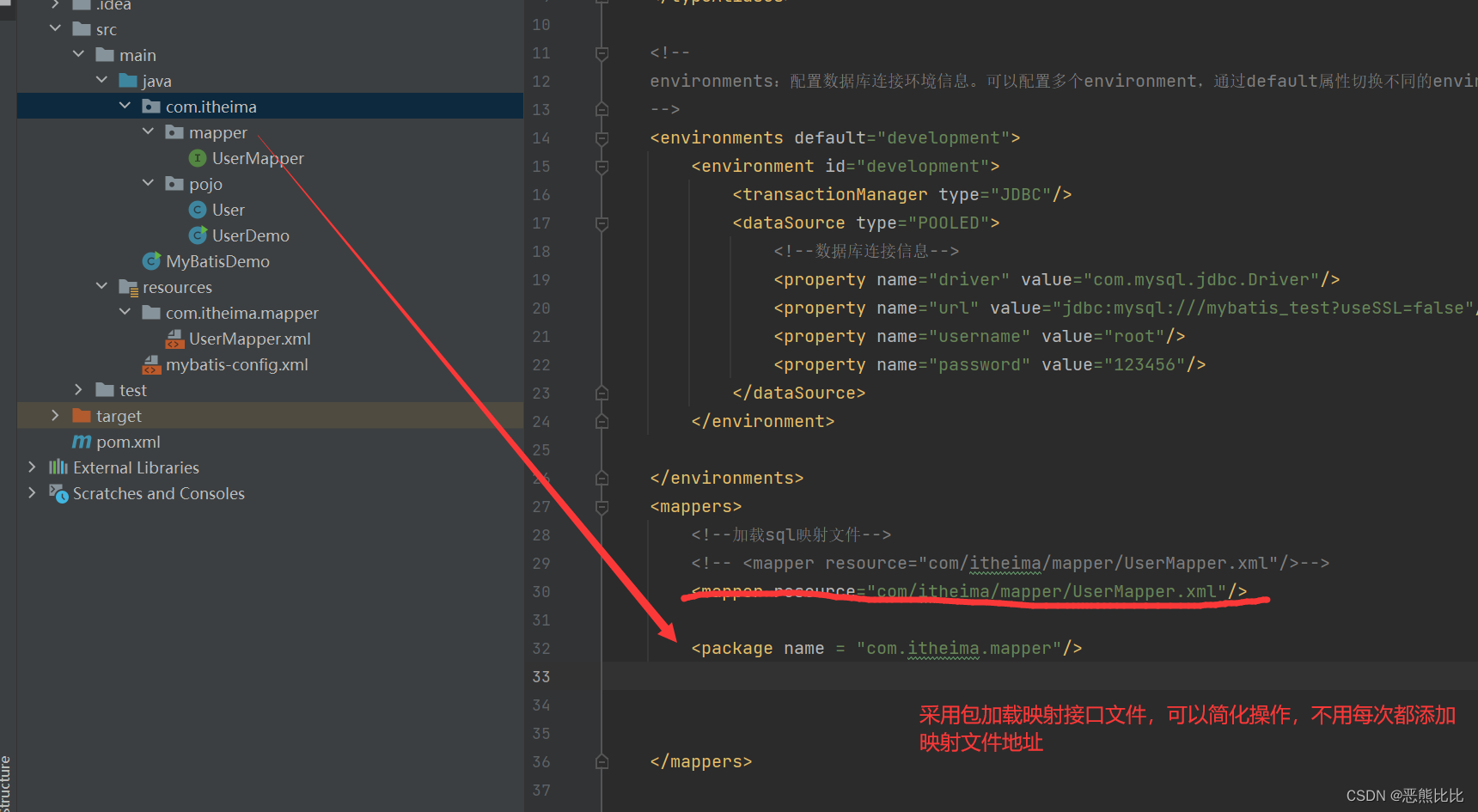This screenshot has width=1478, height=812.
Task: Select pom.xml in project tree
Action: [128, 442]
